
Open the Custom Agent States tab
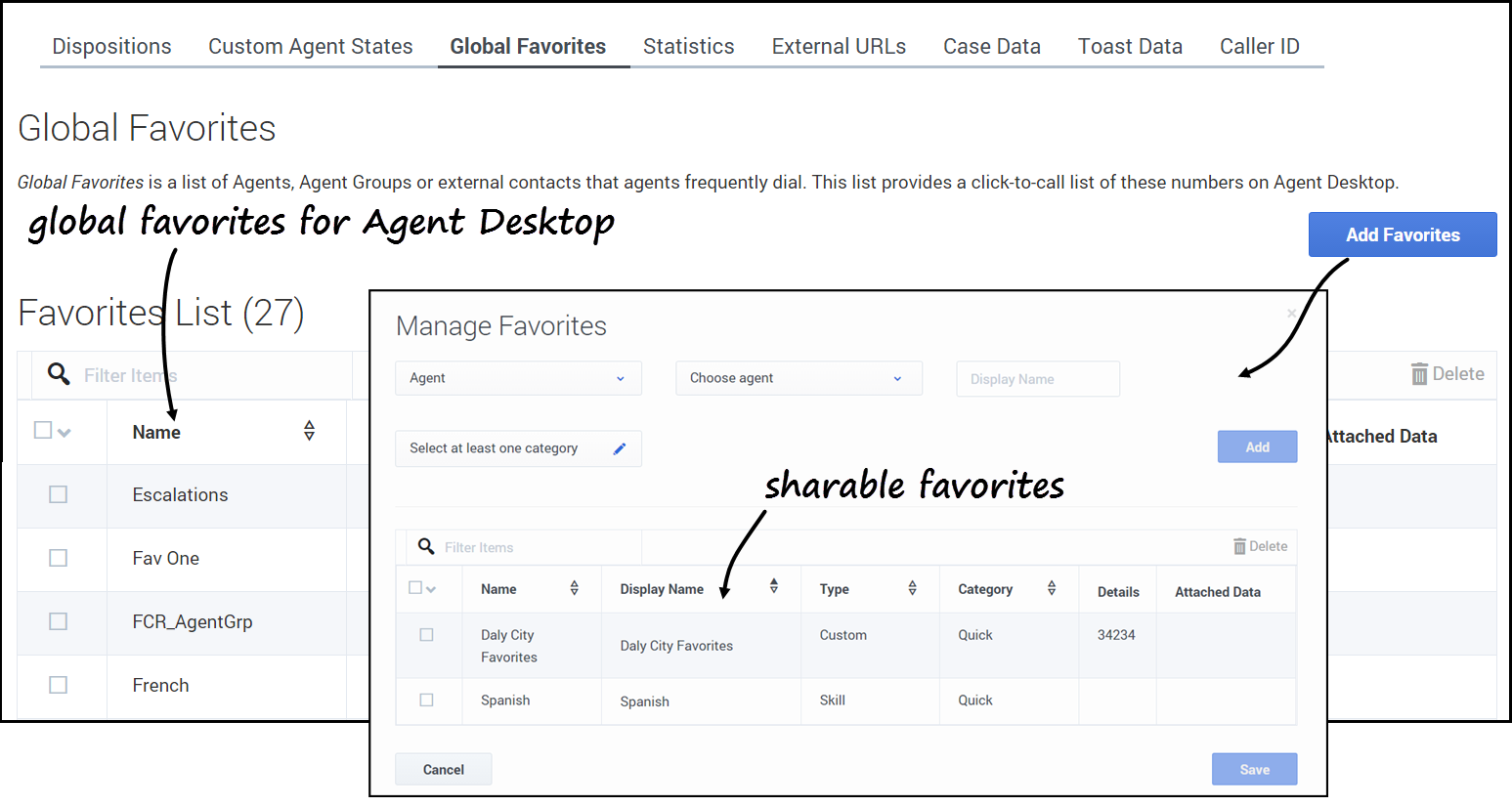tap(310, 46)
